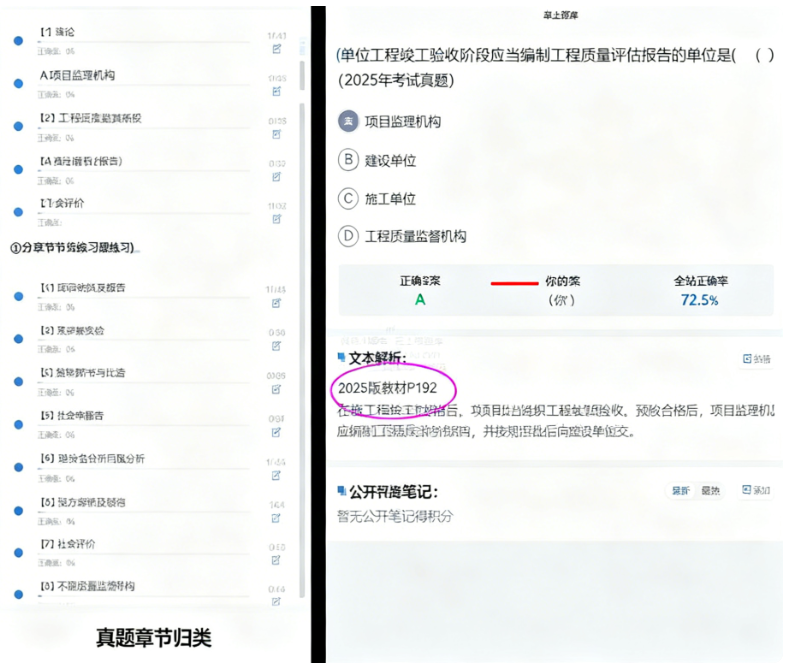Open the 【1】绪论 chapter title

point(57,32)
